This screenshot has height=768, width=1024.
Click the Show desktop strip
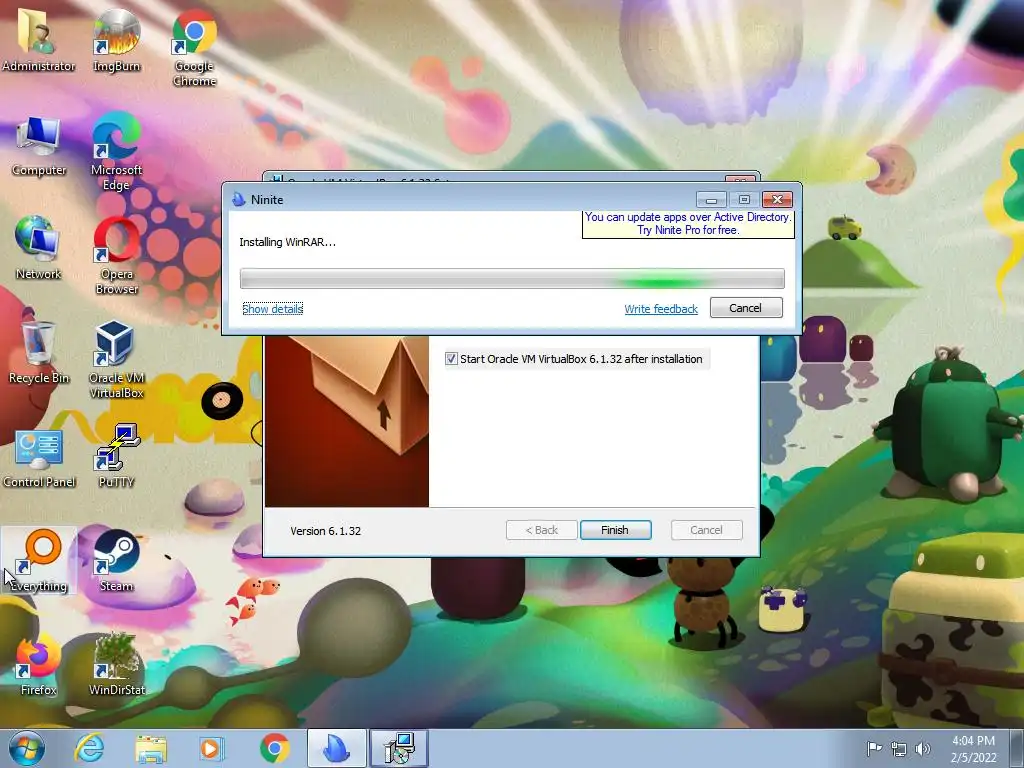(1017, 748)
